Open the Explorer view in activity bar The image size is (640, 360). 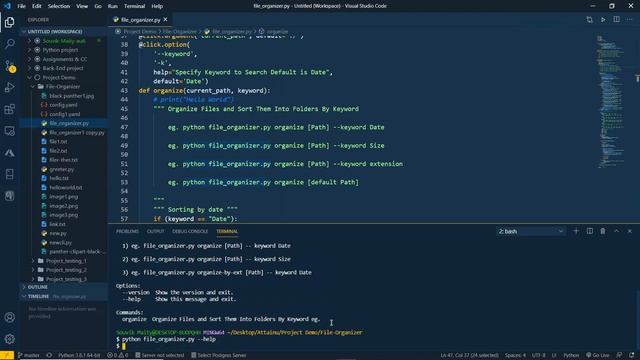tap(9, 22)
